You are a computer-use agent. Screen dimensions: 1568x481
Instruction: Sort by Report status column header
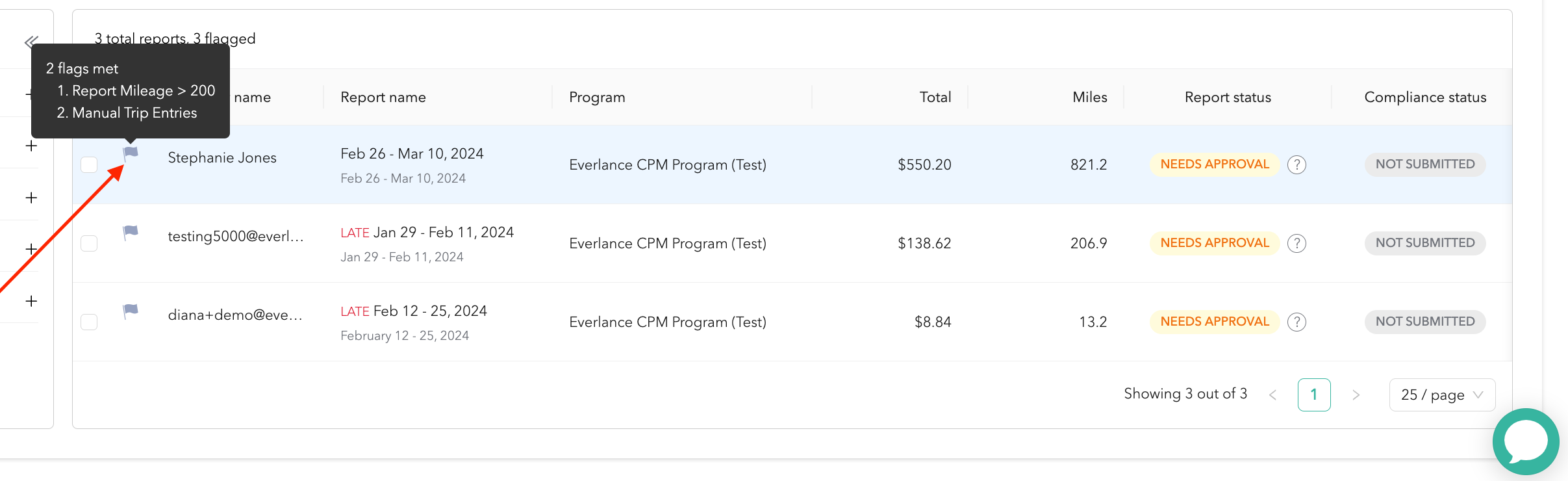pyautogui.click(x=1228, y=97)
